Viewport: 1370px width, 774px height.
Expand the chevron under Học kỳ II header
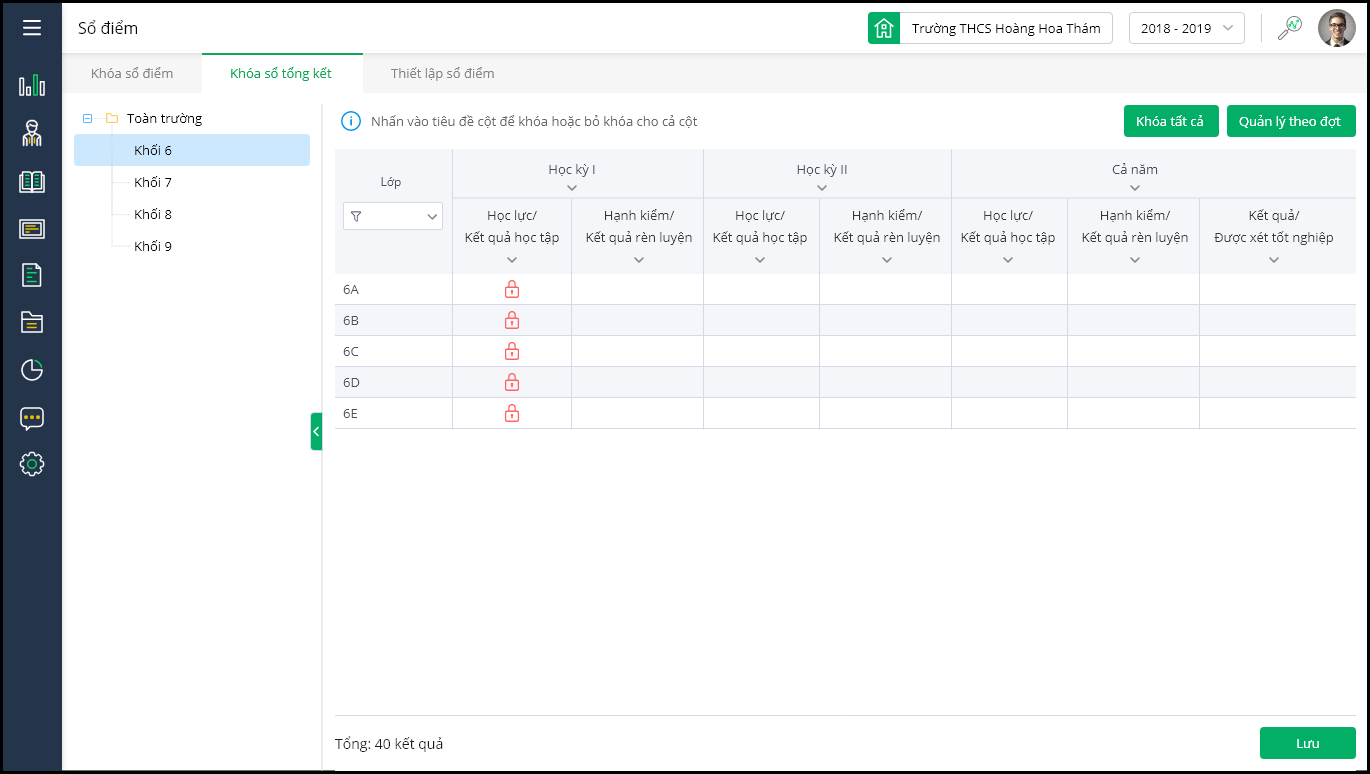[822, 188]
